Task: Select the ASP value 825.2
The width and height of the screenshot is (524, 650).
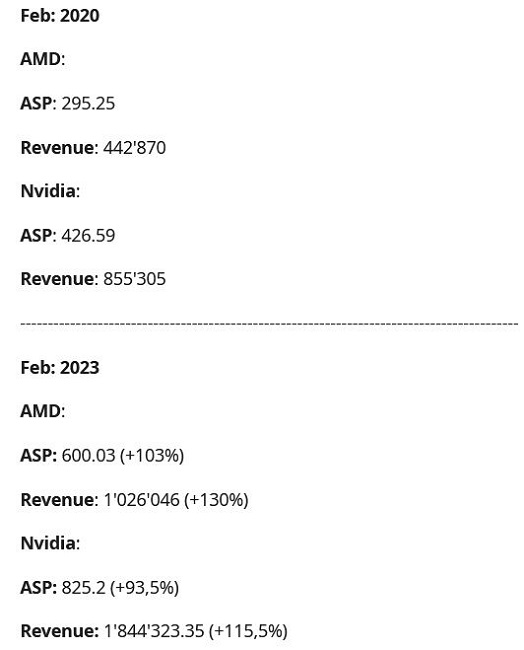Action: point(83,588)
